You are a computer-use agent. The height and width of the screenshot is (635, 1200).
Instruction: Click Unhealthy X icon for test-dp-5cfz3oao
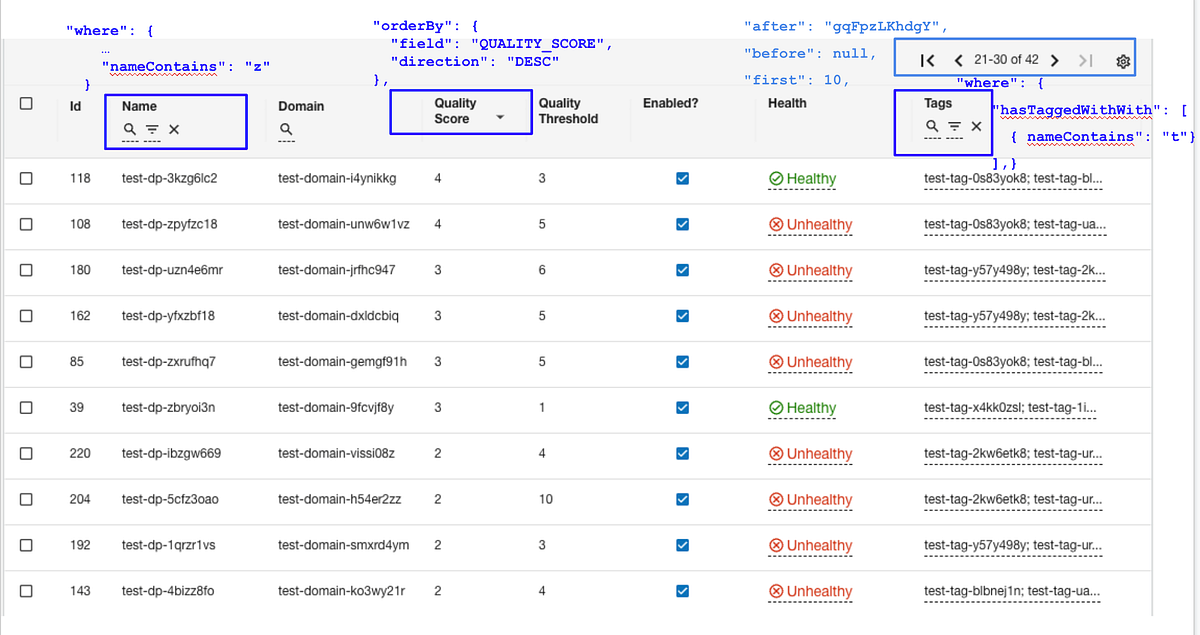tap(776, 499)
